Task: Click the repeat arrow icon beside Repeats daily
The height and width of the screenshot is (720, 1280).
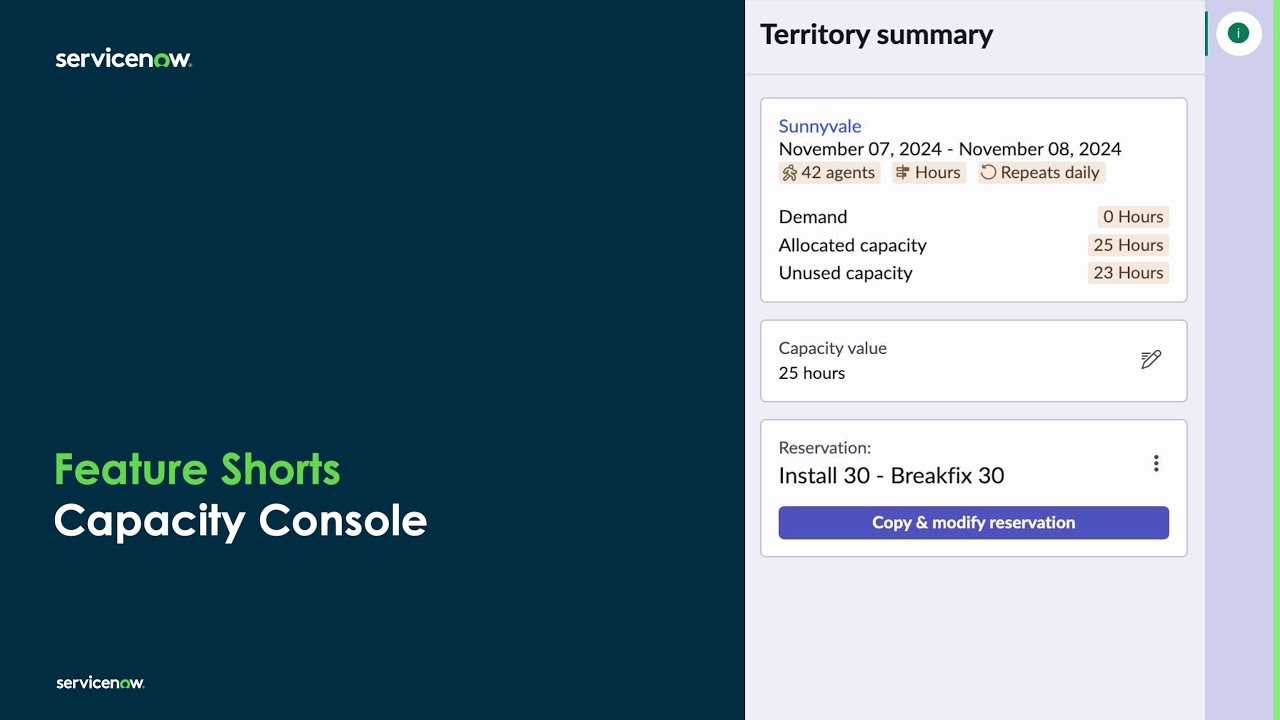Action: pos(989,172)
